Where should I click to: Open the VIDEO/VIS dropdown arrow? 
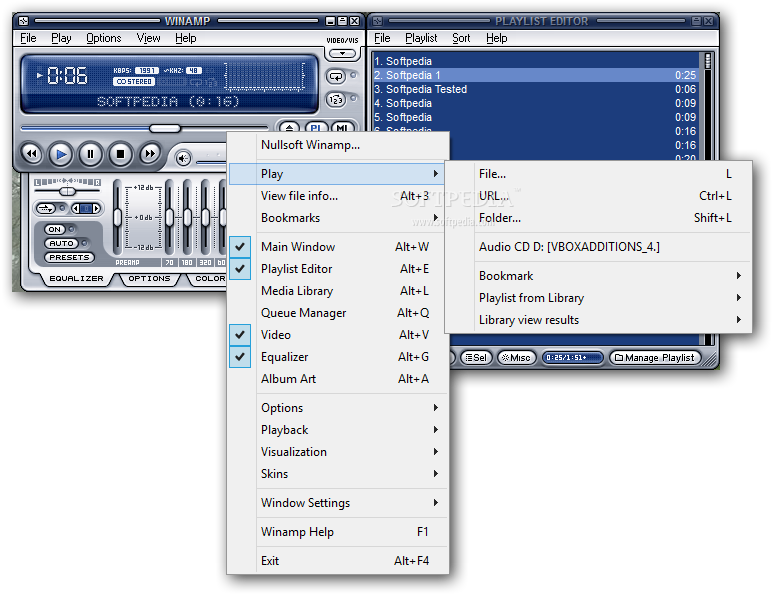tap(342, 53)
